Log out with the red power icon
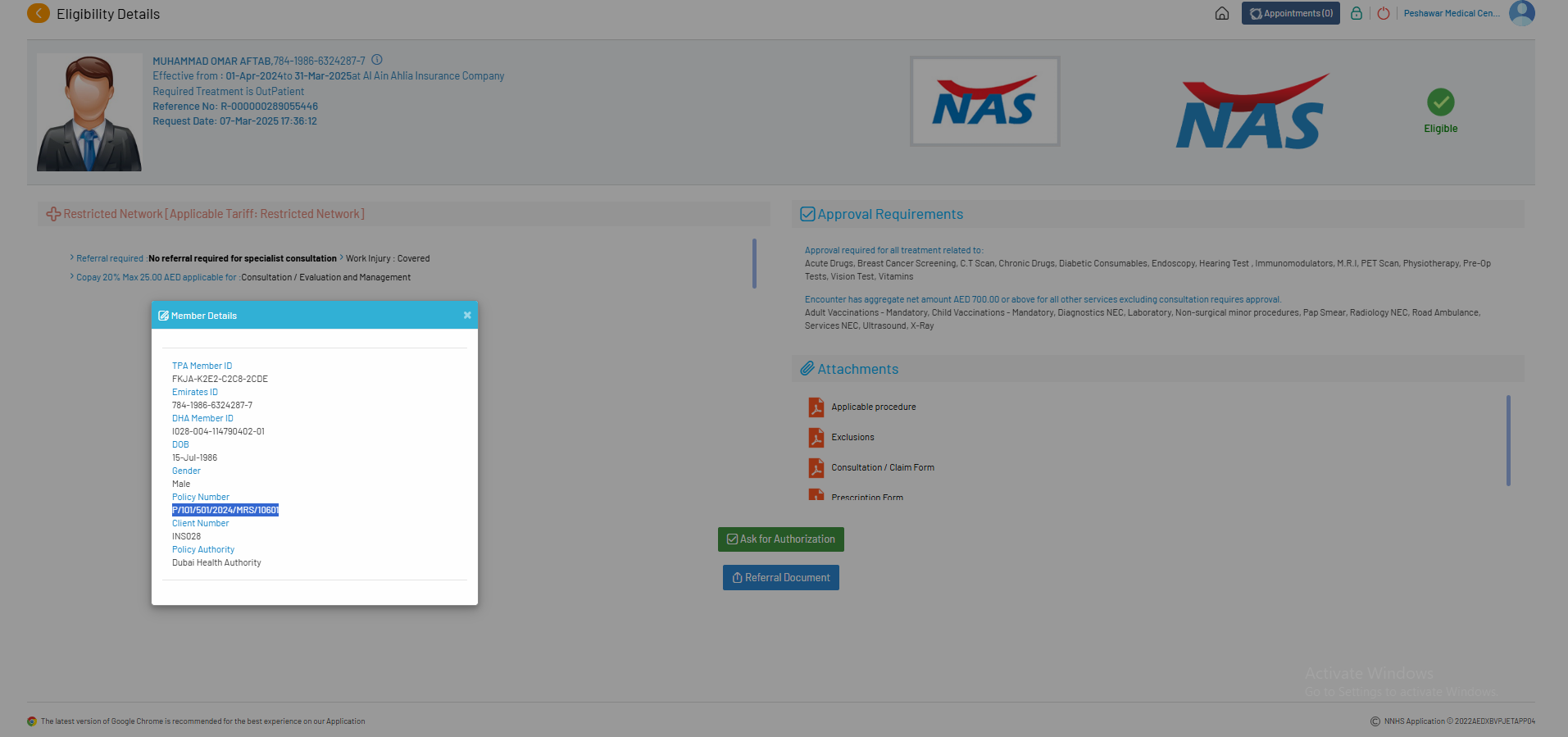Image resolution: width=1568 pixels, height=737 pixels. 1384,13
